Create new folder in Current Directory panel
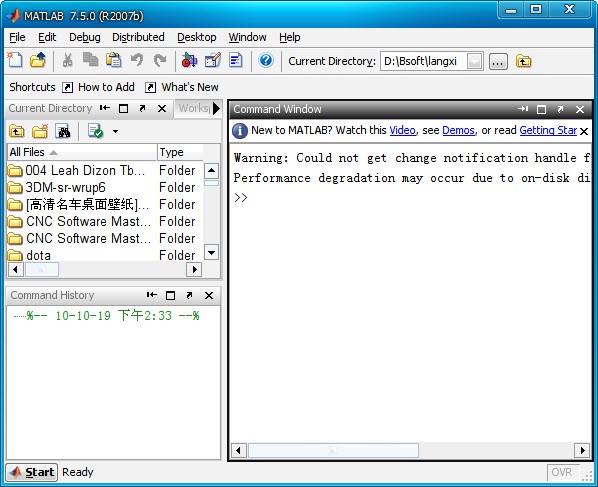Image resolution: width=598 pixels, height=487 pixels. 40,131
